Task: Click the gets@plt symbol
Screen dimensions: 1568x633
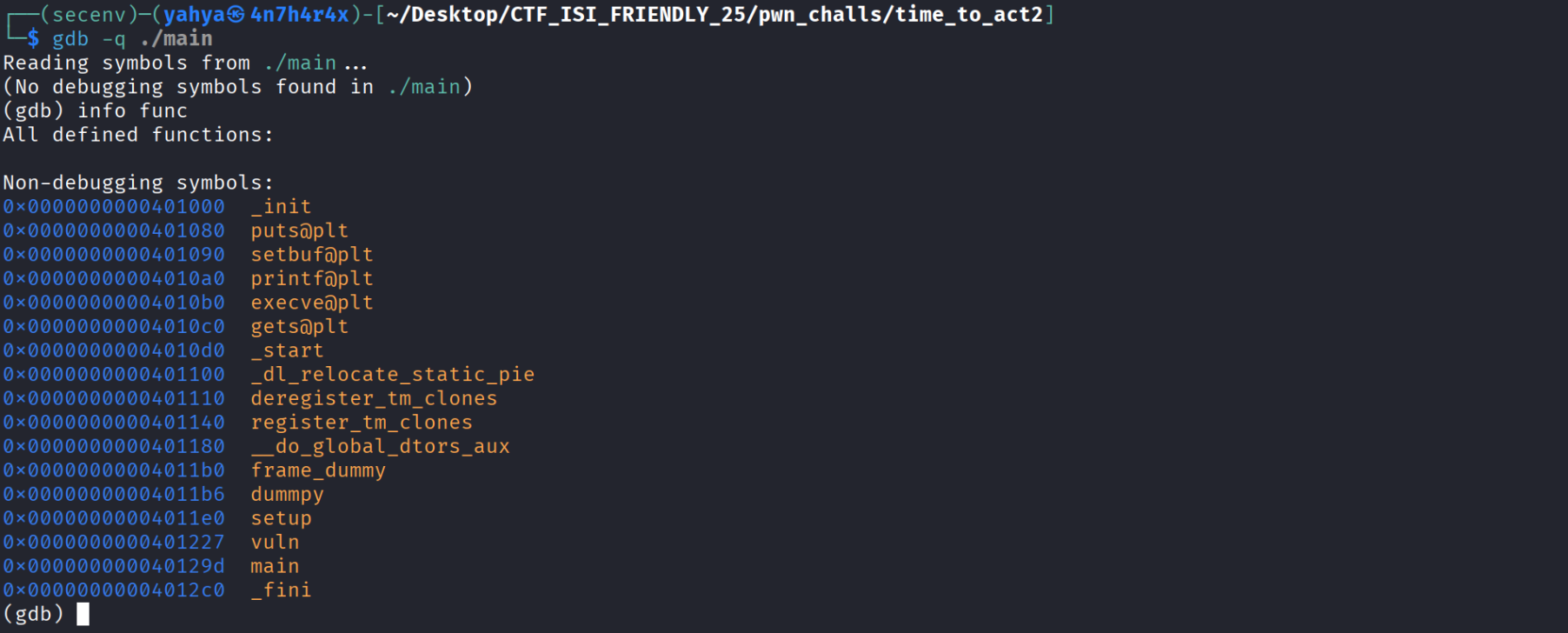Action: click(299, 326)
